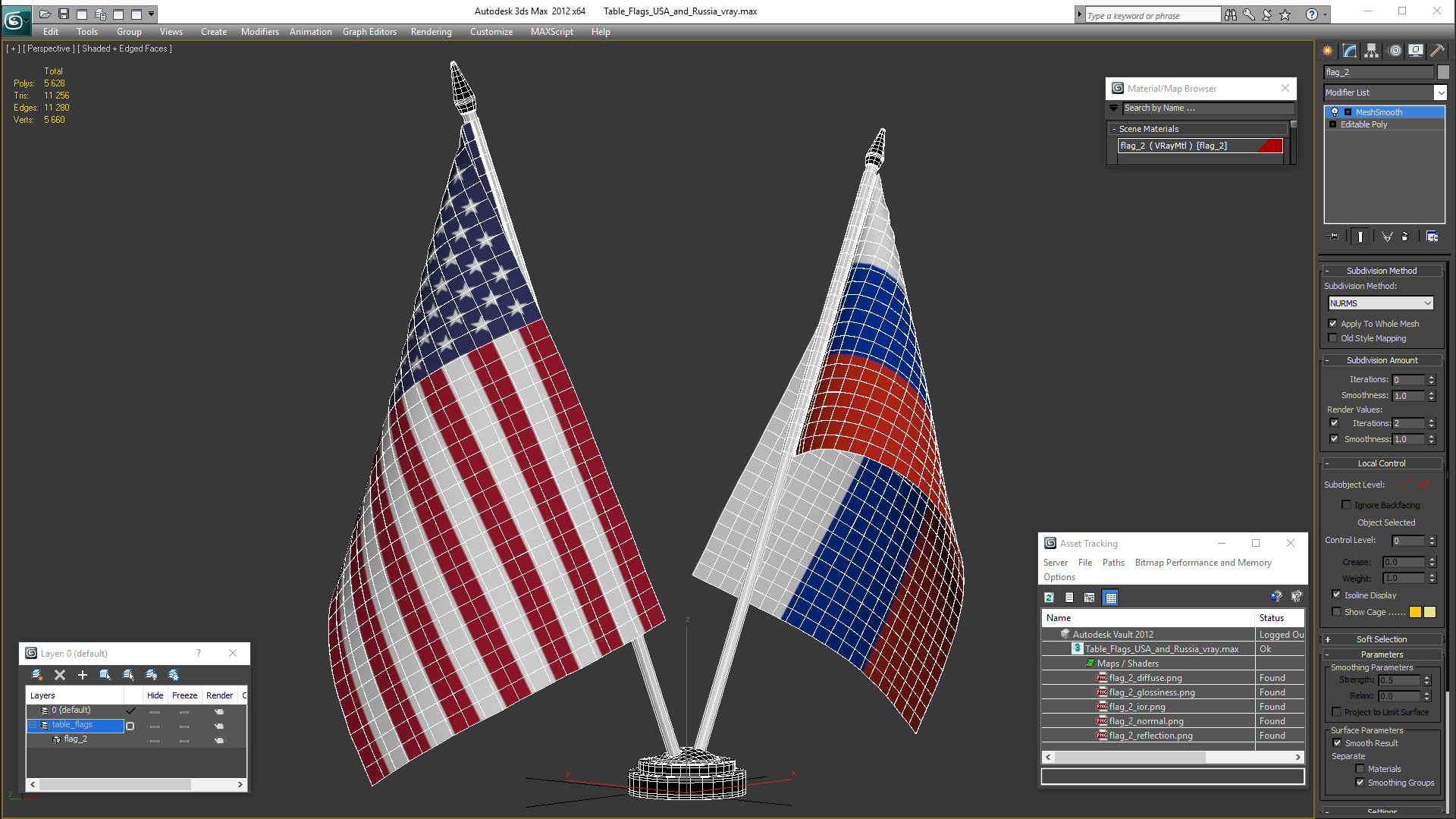Click Delete layer X icon

point(60,675)
